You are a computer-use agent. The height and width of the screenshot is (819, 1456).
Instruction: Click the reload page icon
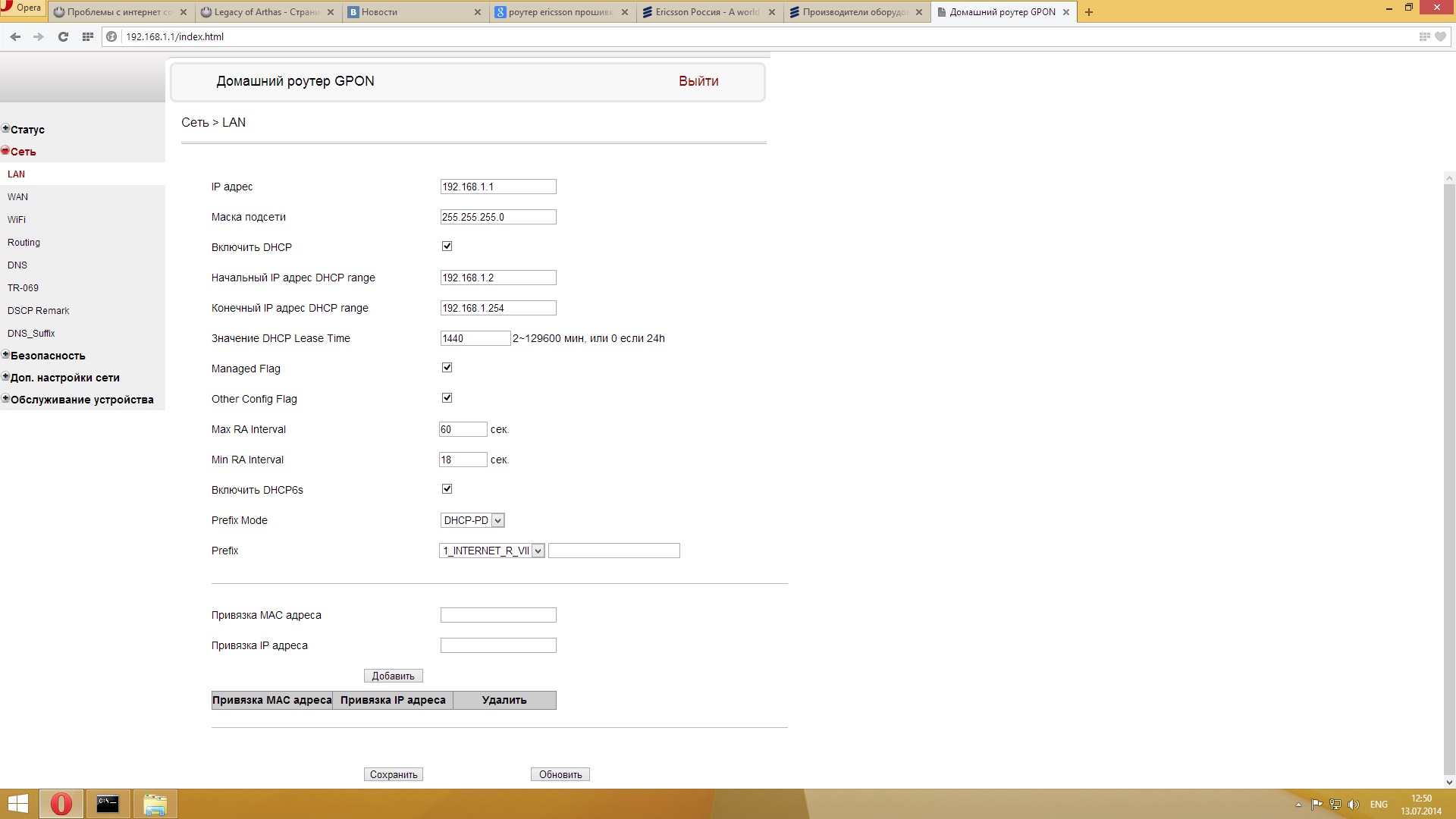pyautogui.click(x=63, y=36)
